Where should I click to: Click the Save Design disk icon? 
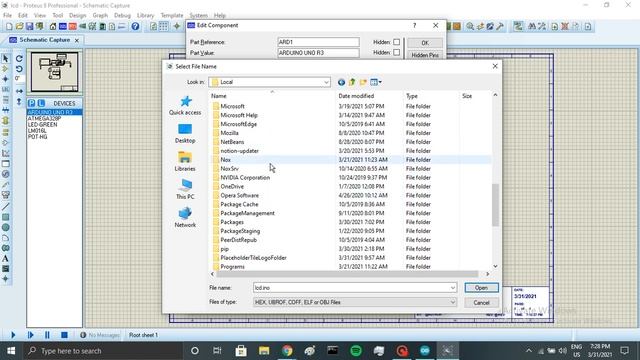[29, 27]
